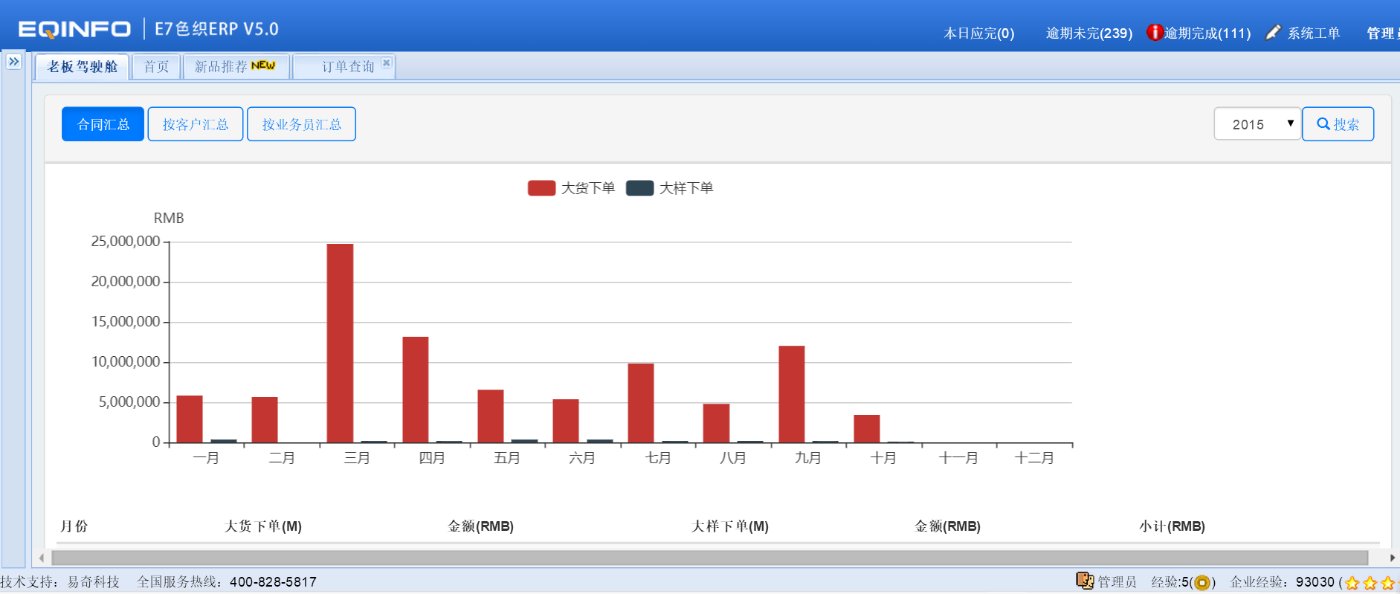The height and width of the screenshot is (594, 1400).
Task: Click the EQINFO logo in header
Action: (x=74, y=30)
